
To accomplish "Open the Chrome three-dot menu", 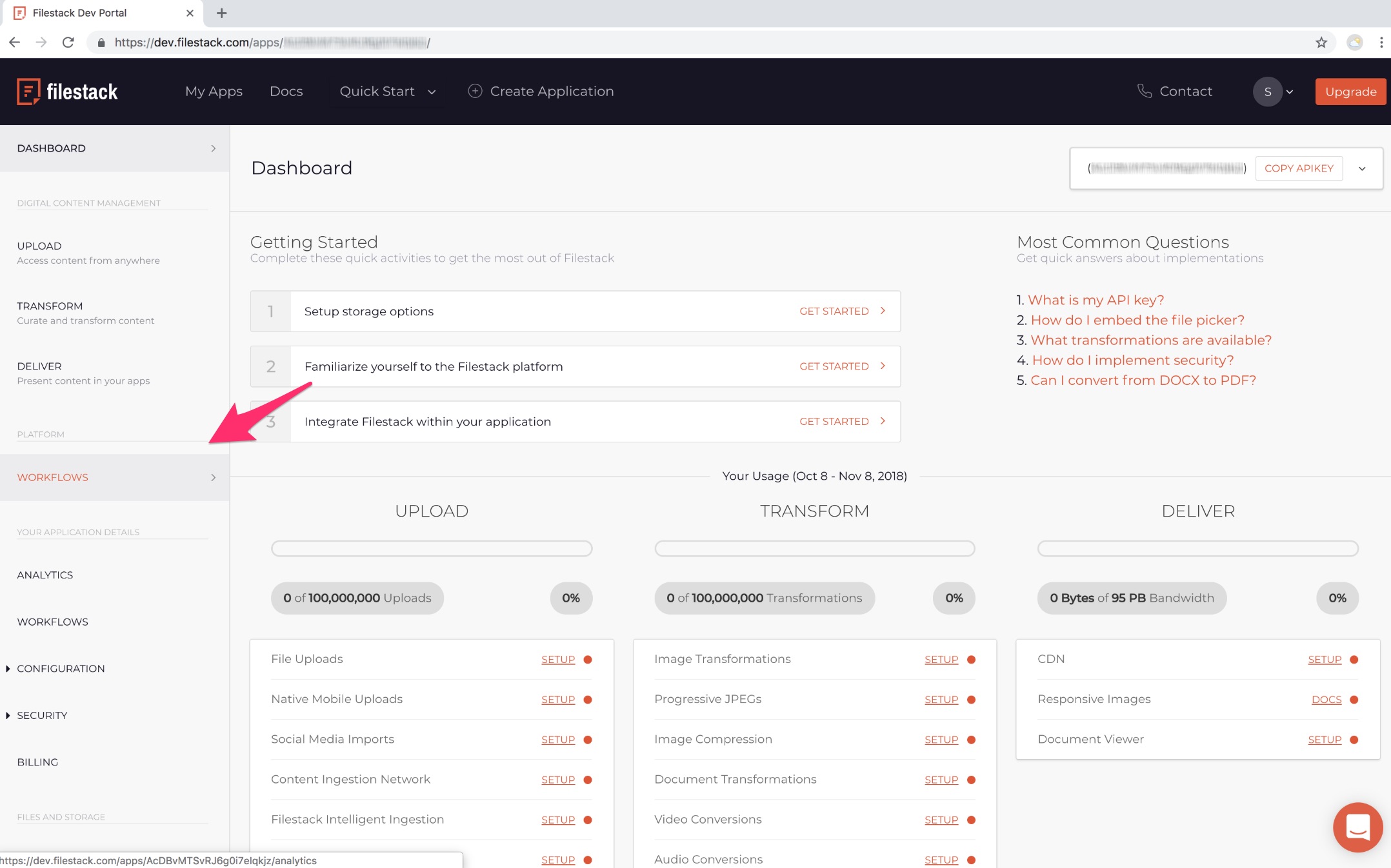I will [x=1381, y=43].
